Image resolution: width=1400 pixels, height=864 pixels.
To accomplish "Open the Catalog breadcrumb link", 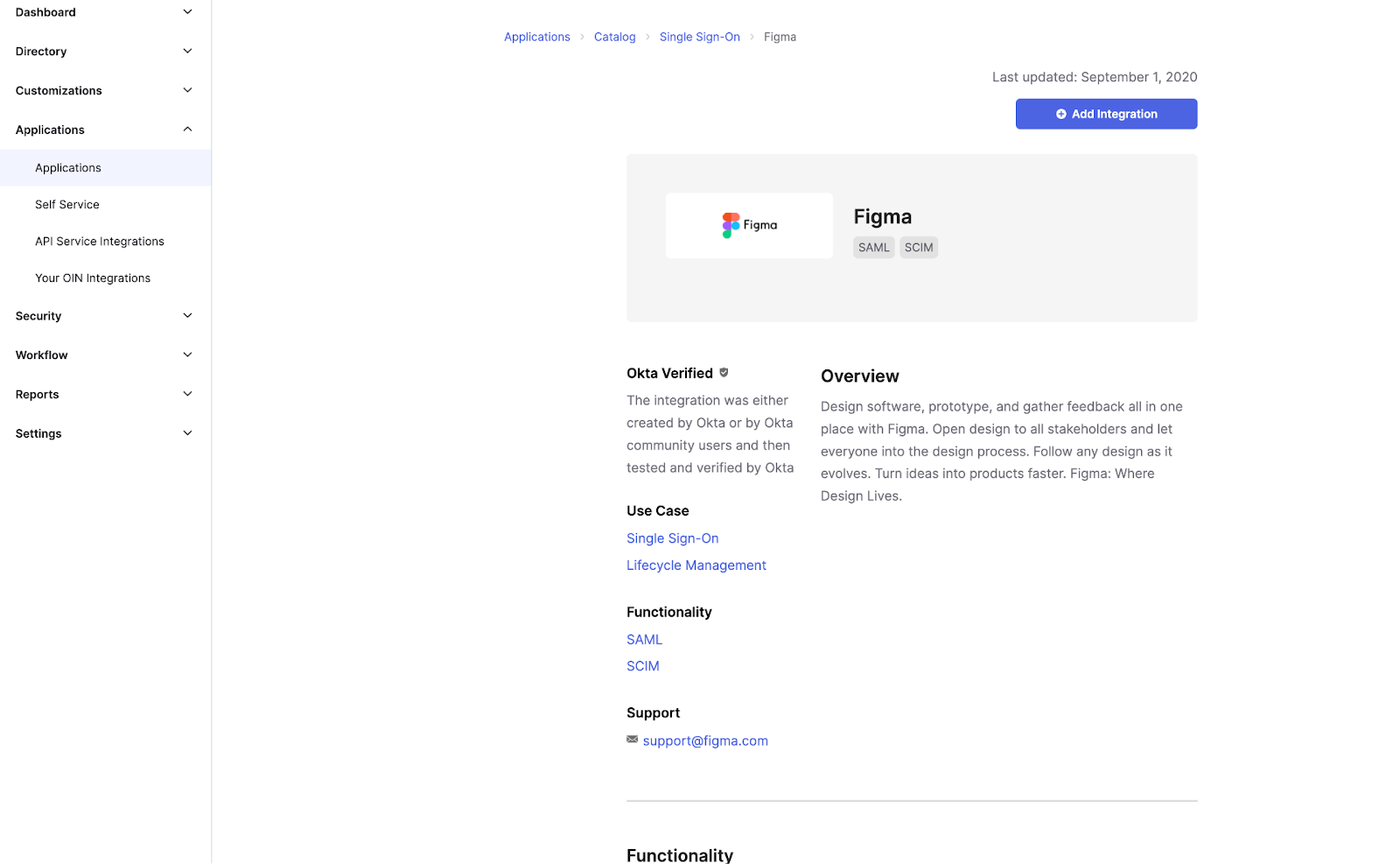I will pos(614,37).
